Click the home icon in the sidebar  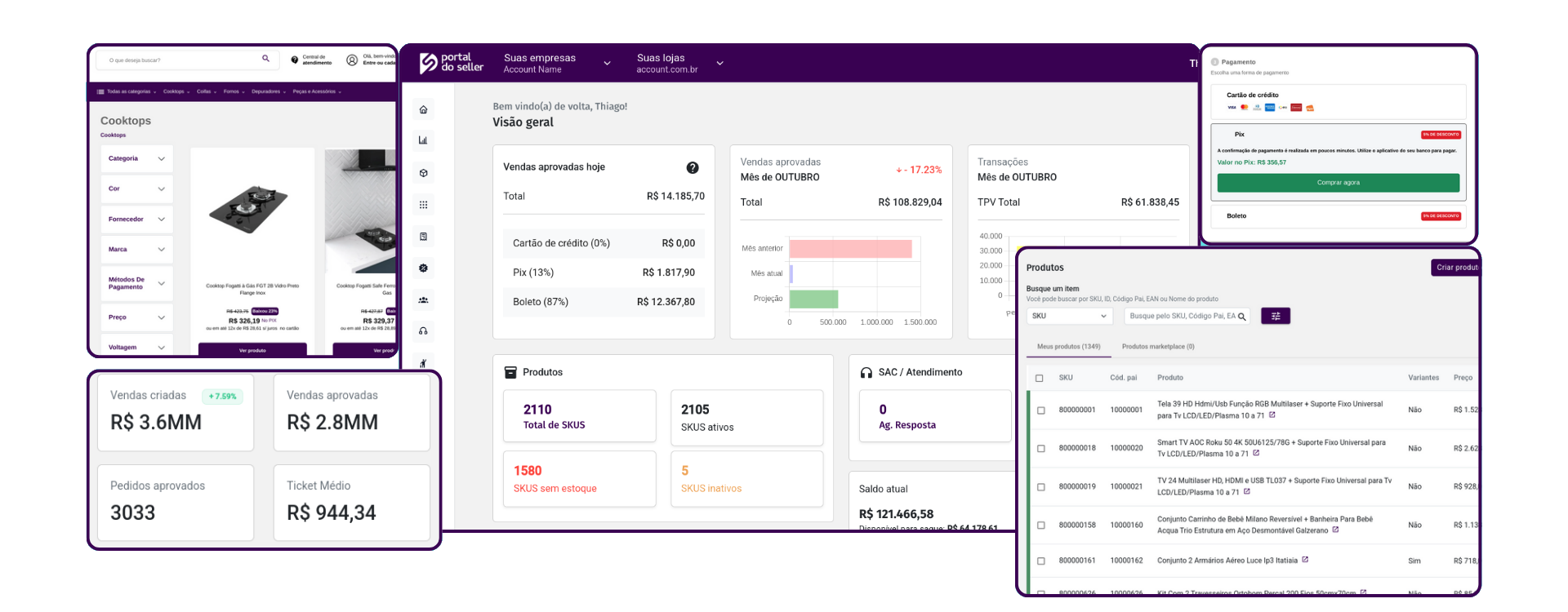423,110
